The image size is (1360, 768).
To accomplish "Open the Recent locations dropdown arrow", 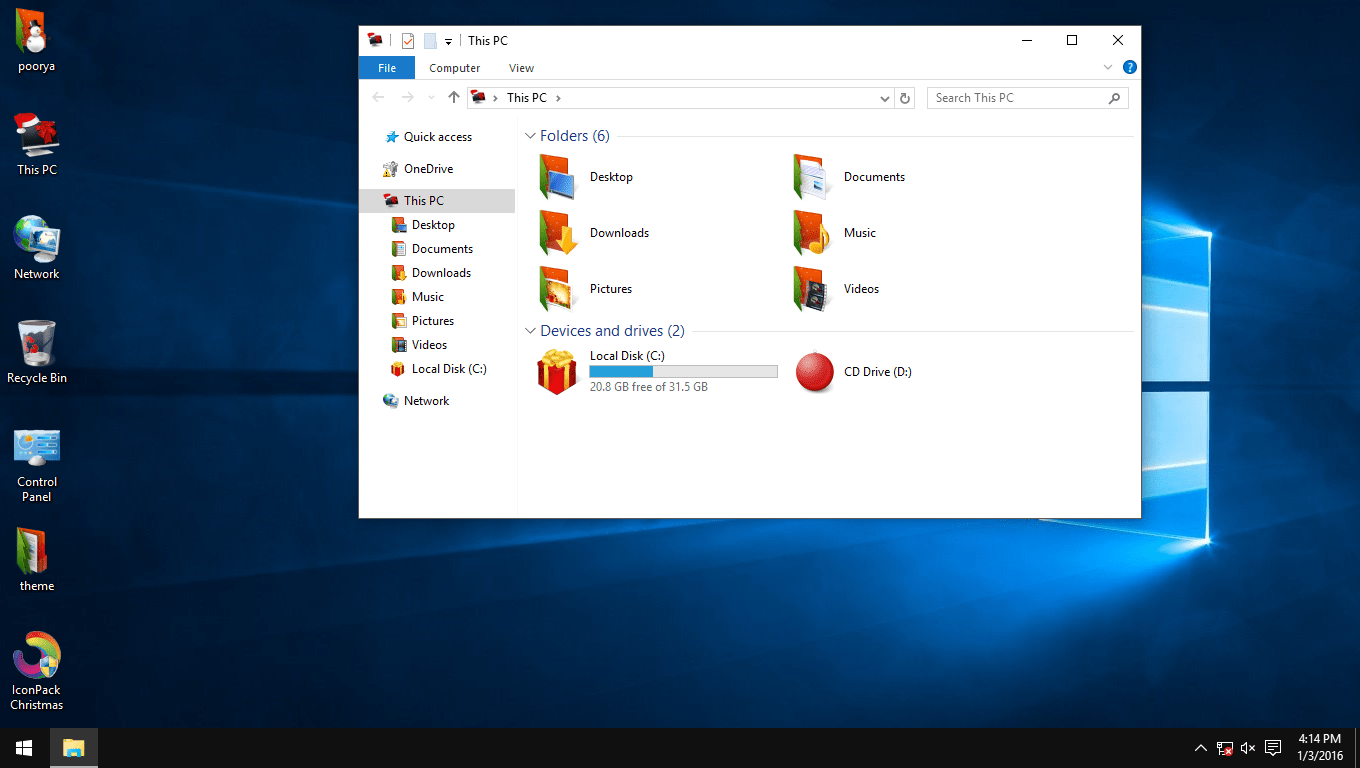I will coord(431,98).
